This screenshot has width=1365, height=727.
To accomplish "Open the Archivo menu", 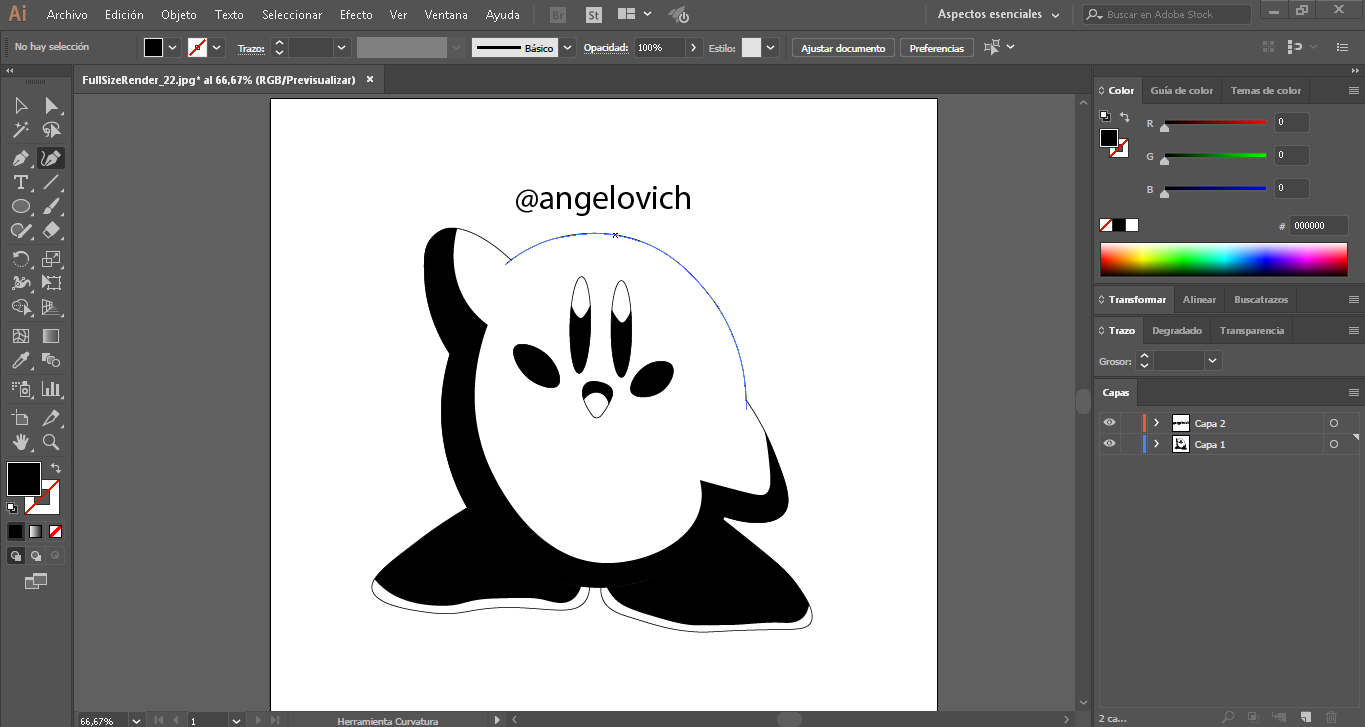I will 67,15.
